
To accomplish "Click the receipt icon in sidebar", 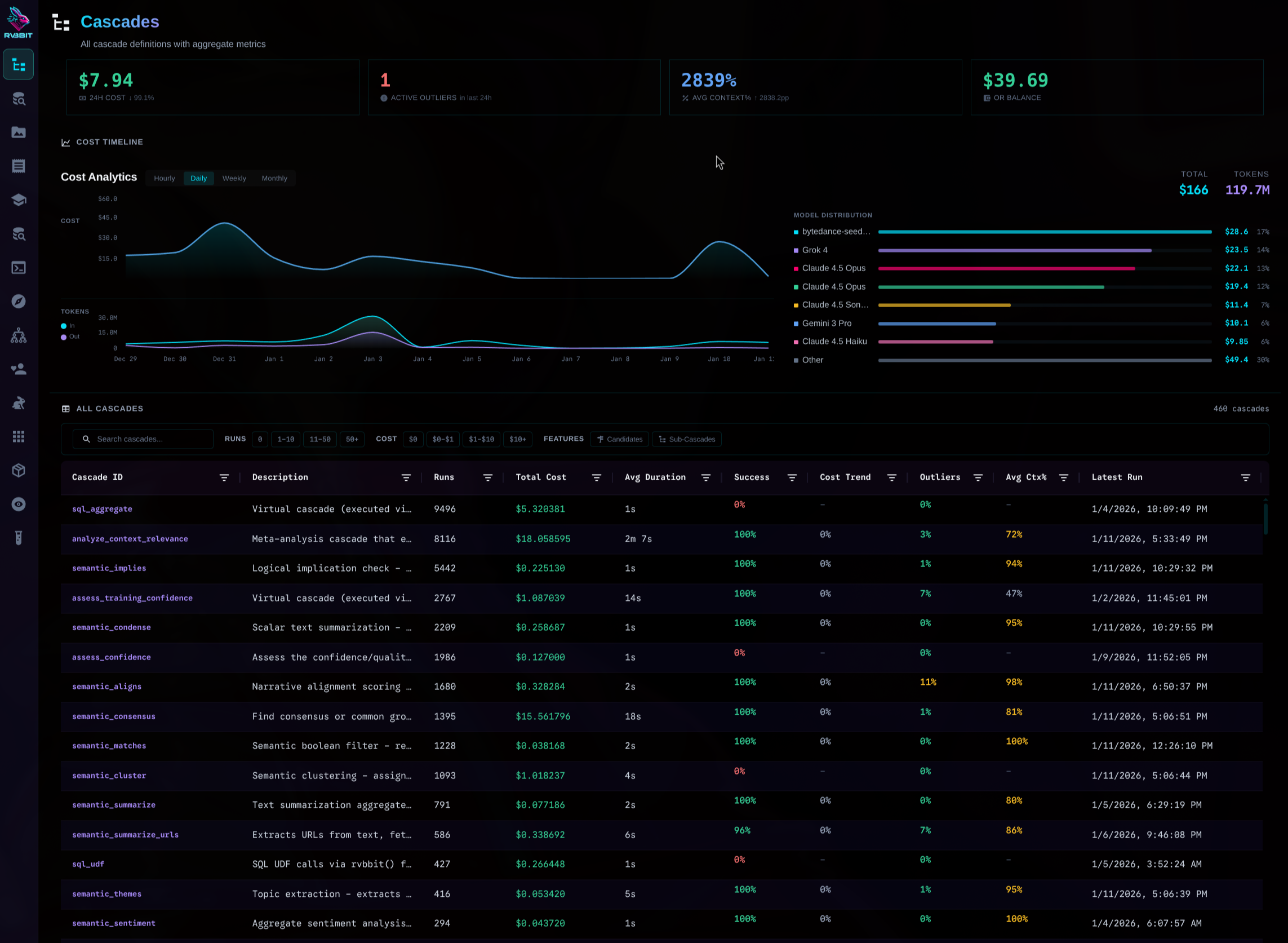I will [18, 166].
